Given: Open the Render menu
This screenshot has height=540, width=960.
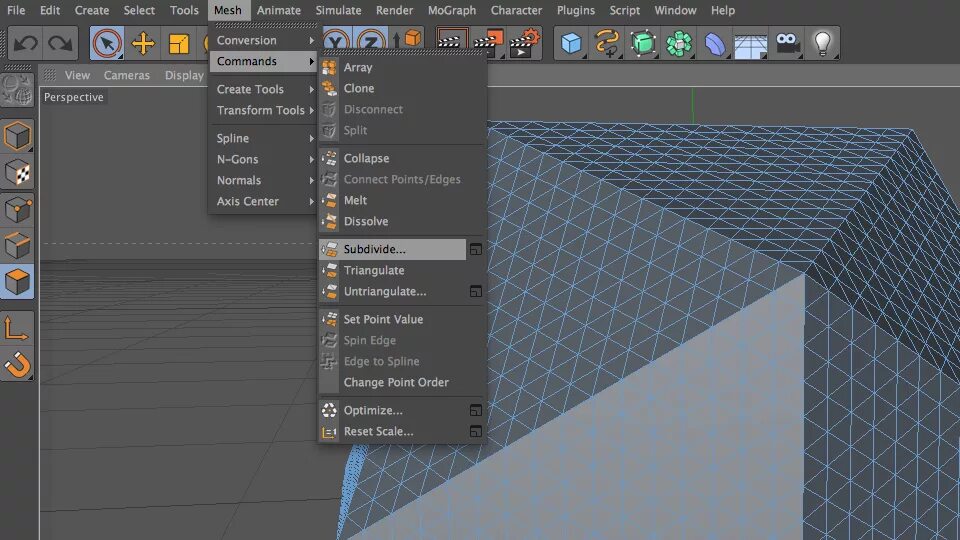Looking at the screenshot, I should [x=394, y=10].
